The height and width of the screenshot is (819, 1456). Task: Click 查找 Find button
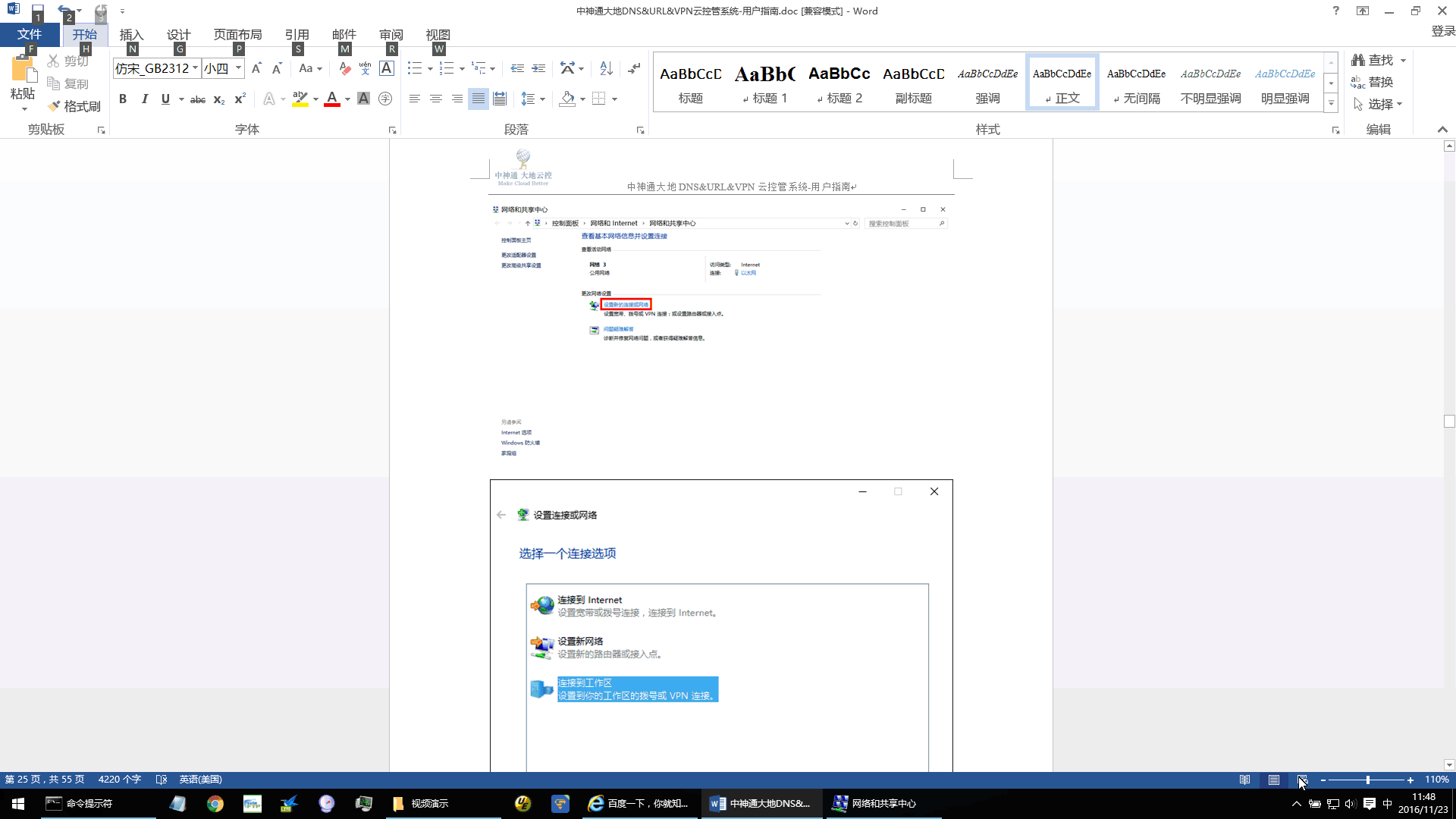click(x=1373, y=60)
